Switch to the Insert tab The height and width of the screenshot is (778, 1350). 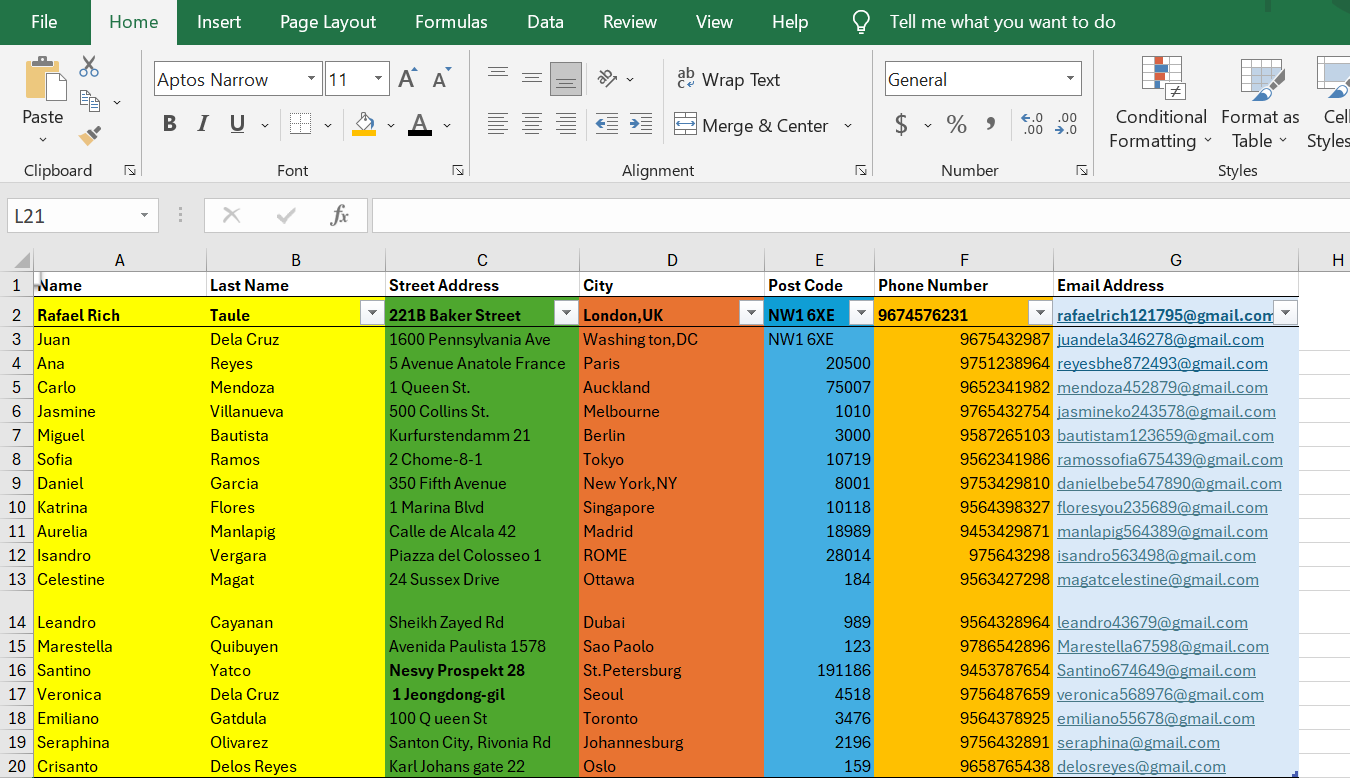(x=218, y=22)
